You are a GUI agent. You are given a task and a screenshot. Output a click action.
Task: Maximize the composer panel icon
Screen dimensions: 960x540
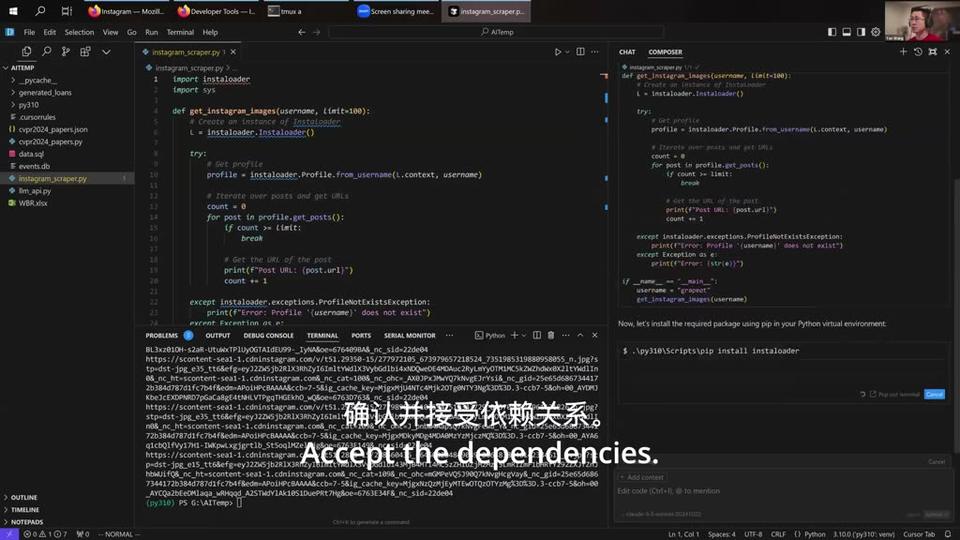click(932, 52)
